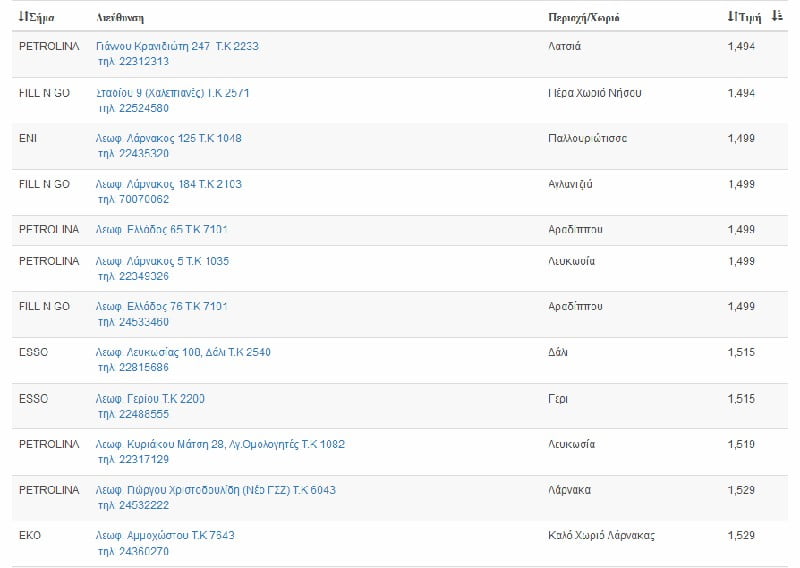Click Λεωφ. Γιώργου Χριστοδουλίδη address link
Image resolution: width=800 pixels, height=568 pixels.
215,490
